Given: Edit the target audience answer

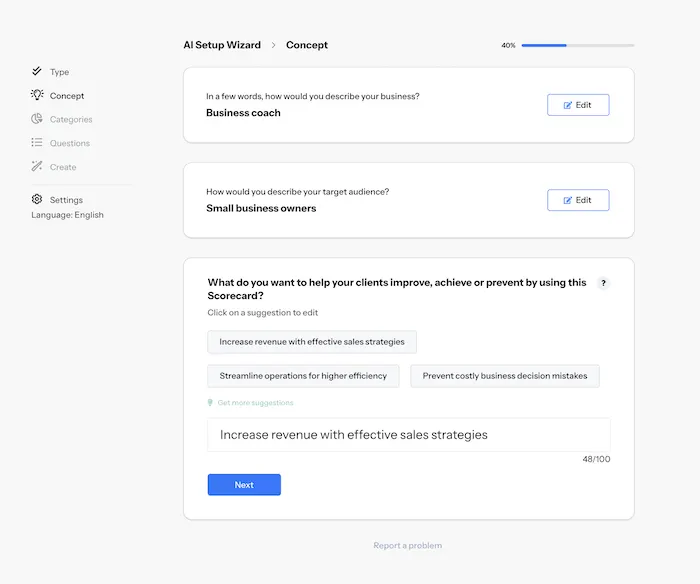Looking at the screenshot, I should (578, 200).
